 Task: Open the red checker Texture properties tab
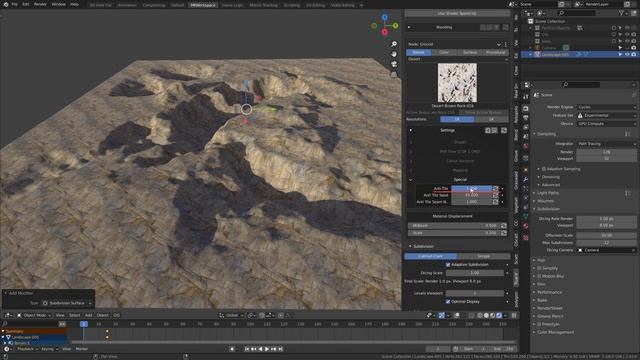tap(526, 238)
